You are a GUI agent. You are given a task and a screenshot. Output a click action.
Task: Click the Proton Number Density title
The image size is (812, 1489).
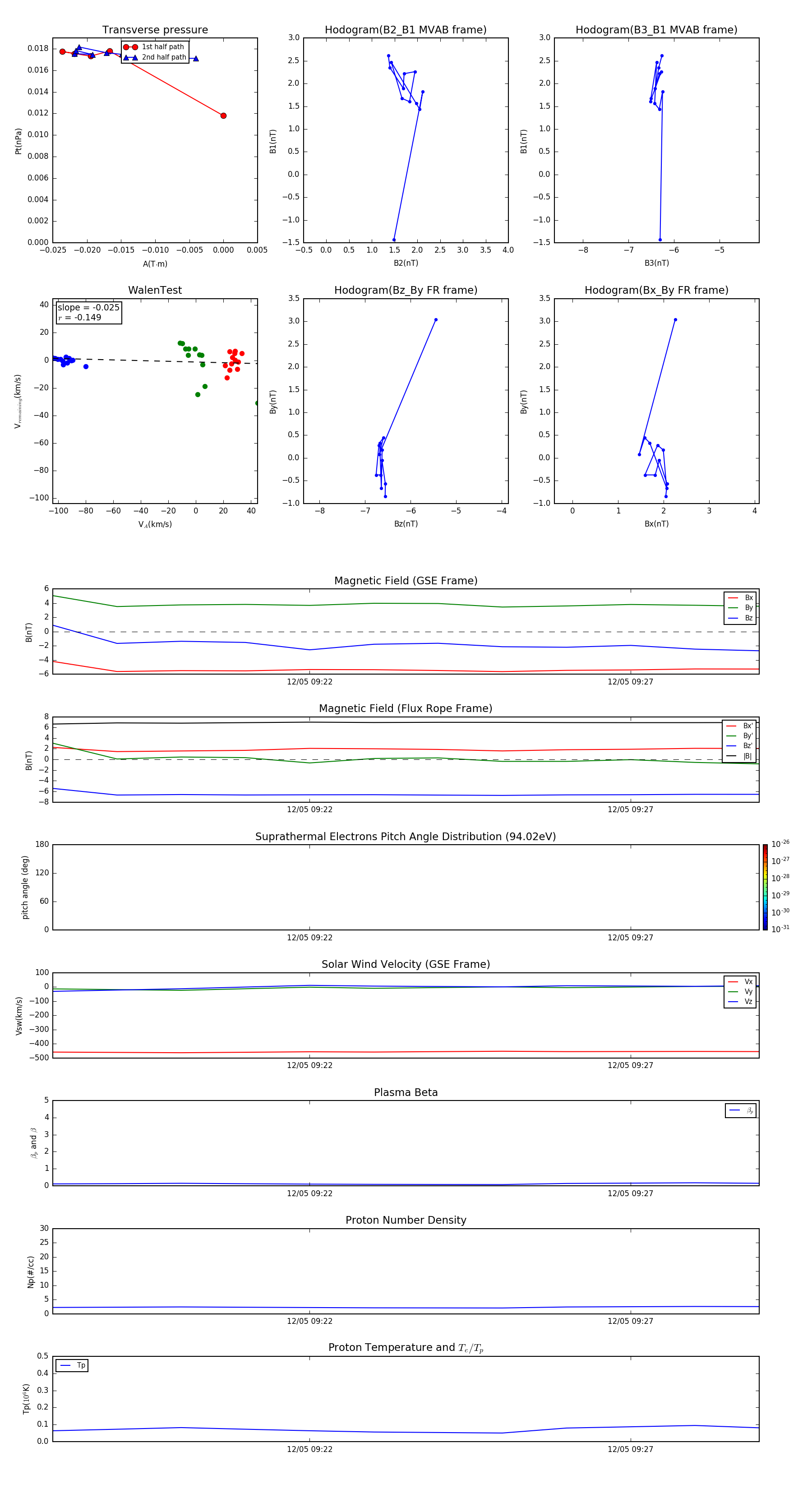(x=406, y=1220)
